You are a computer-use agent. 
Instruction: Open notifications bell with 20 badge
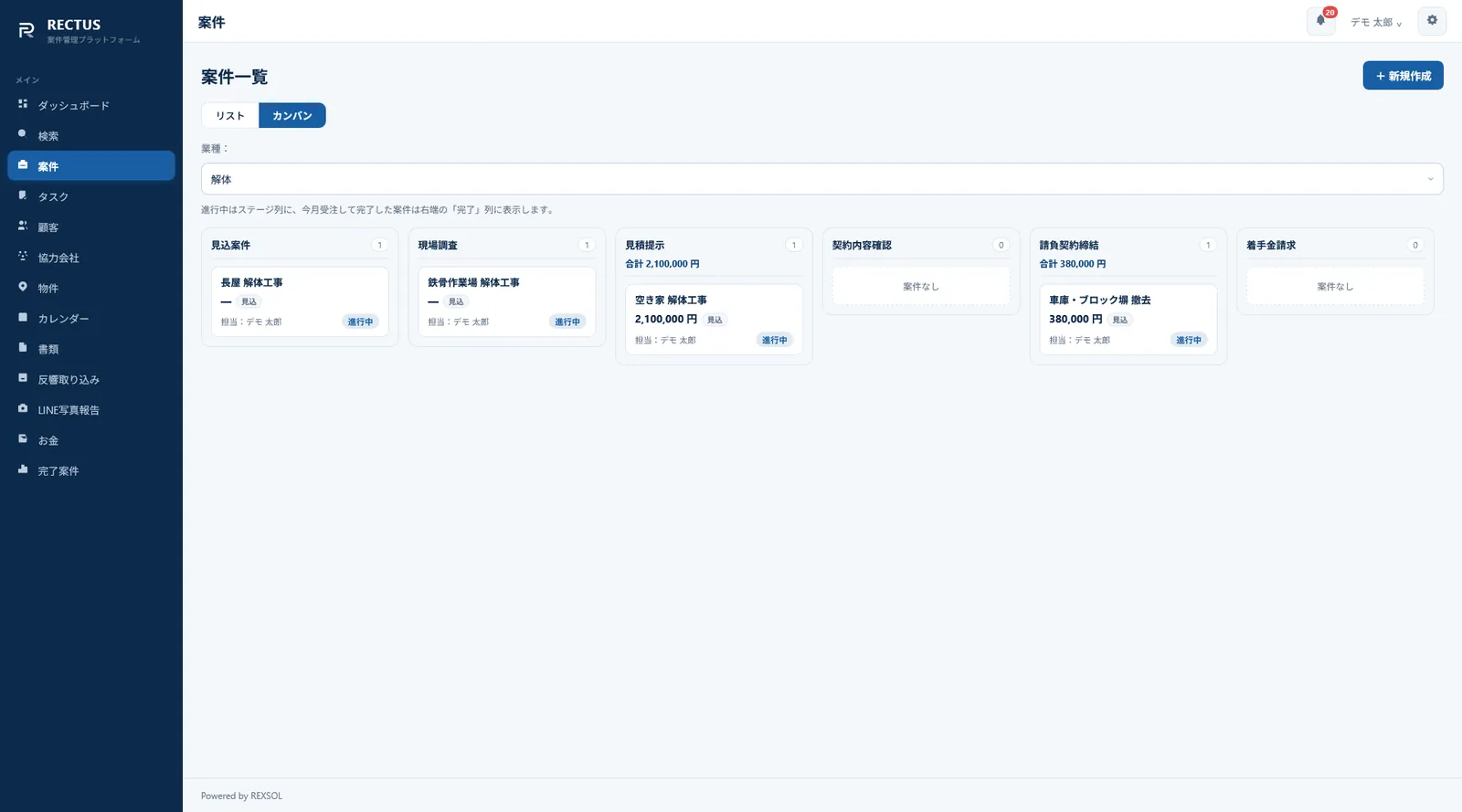(1321, 21)
